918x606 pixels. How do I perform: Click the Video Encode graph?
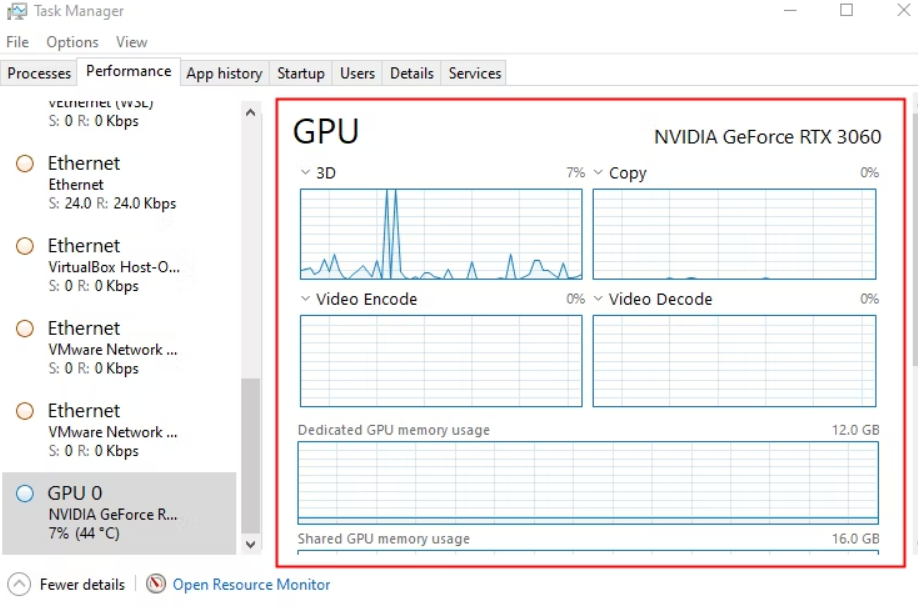click(441, 361)
